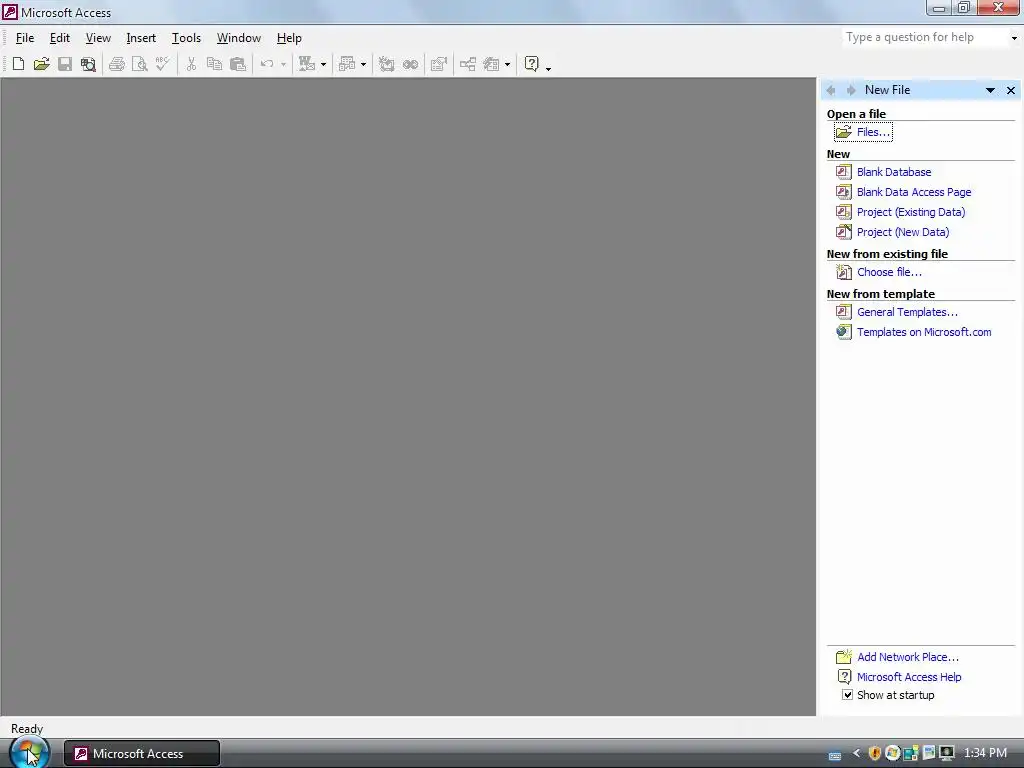Click the Type a question for help field
This screenshot has width=1024, height=768.
925,37
